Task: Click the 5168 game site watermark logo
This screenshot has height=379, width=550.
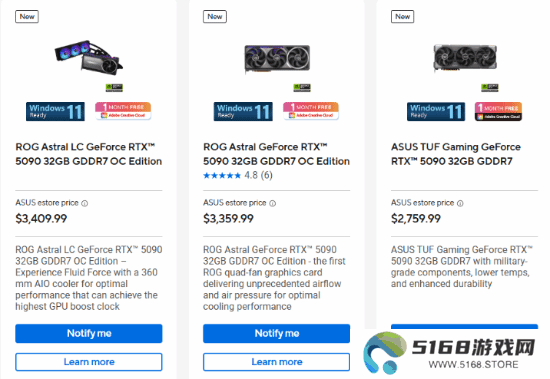Action: (x=449, y=353)
